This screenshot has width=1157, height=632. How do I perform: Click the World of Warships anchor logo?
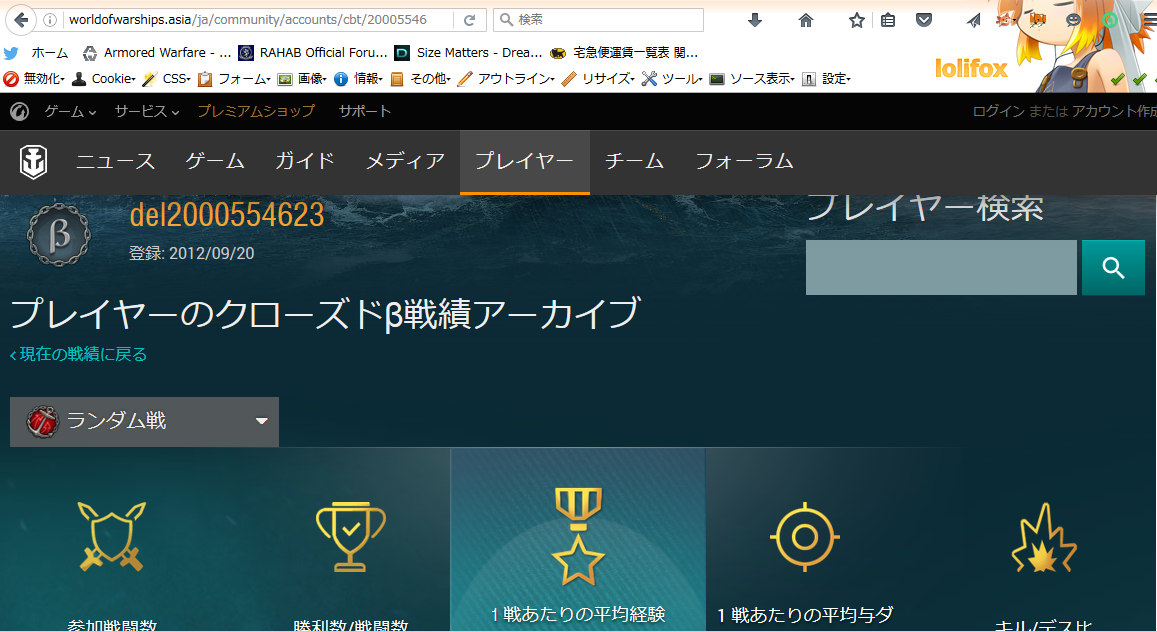(x=33, y=161)
